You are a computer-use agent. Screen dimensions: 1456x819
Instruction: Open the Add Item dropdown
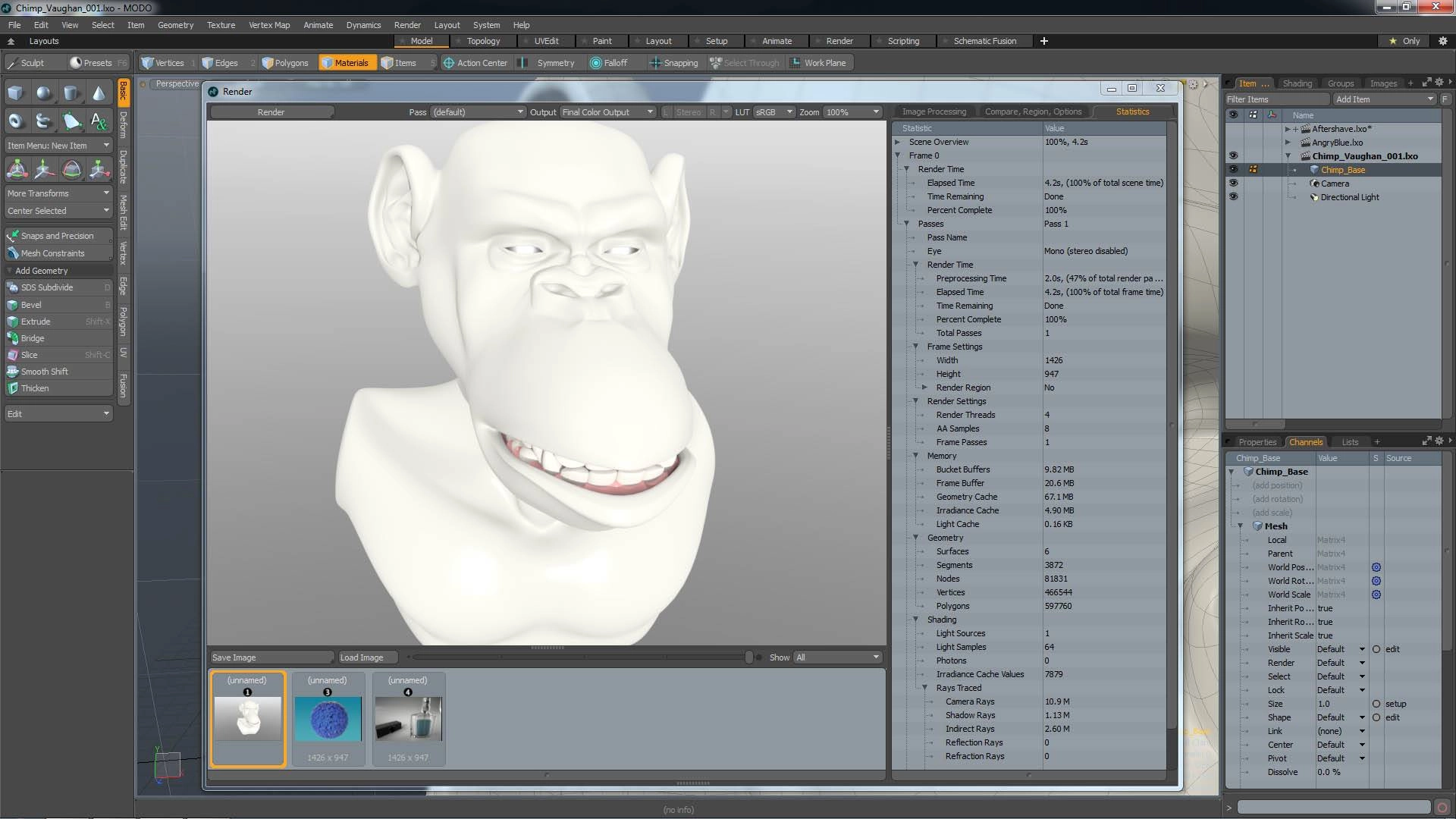tap(1385, 99)
